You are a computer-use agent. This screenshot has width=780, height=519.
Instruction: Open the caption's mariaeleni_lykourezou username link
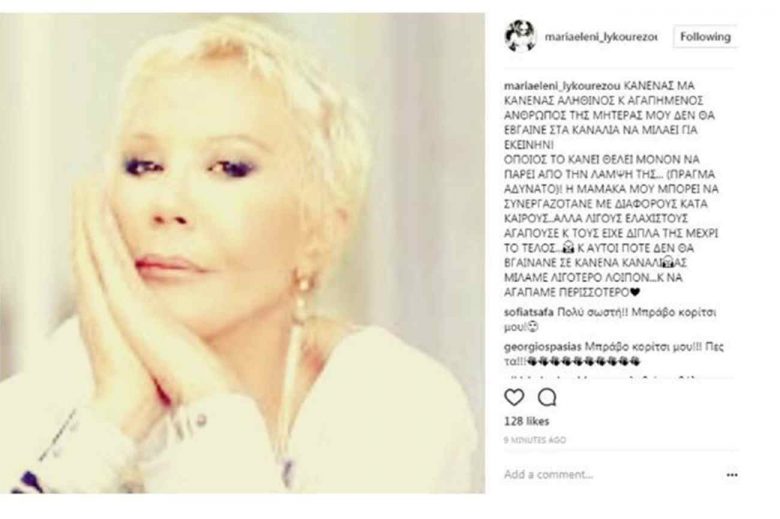point(562,86)
